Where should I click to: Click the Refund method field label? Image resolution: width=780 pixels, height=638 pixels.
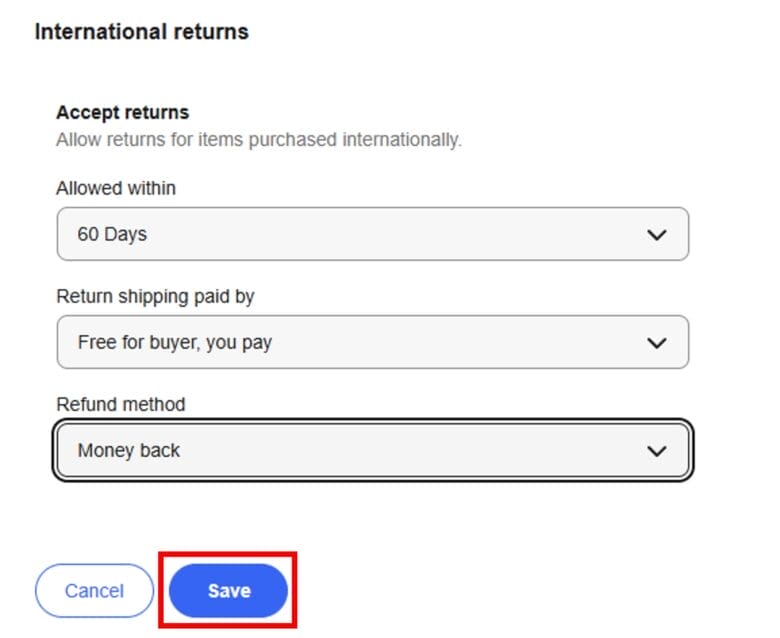[121, 404]
